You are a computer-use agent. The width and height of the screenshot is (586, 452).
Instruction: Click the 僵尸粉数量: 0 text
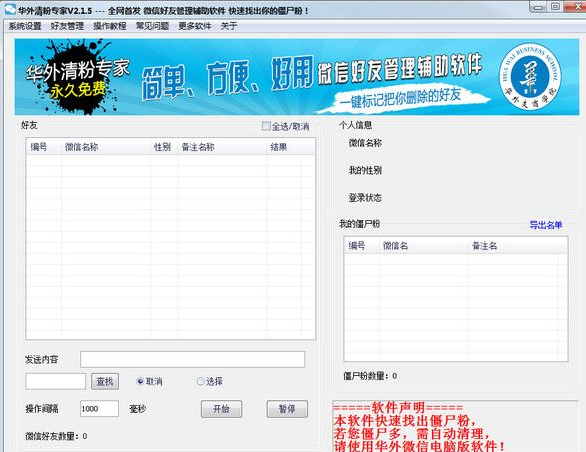(370, 376)
